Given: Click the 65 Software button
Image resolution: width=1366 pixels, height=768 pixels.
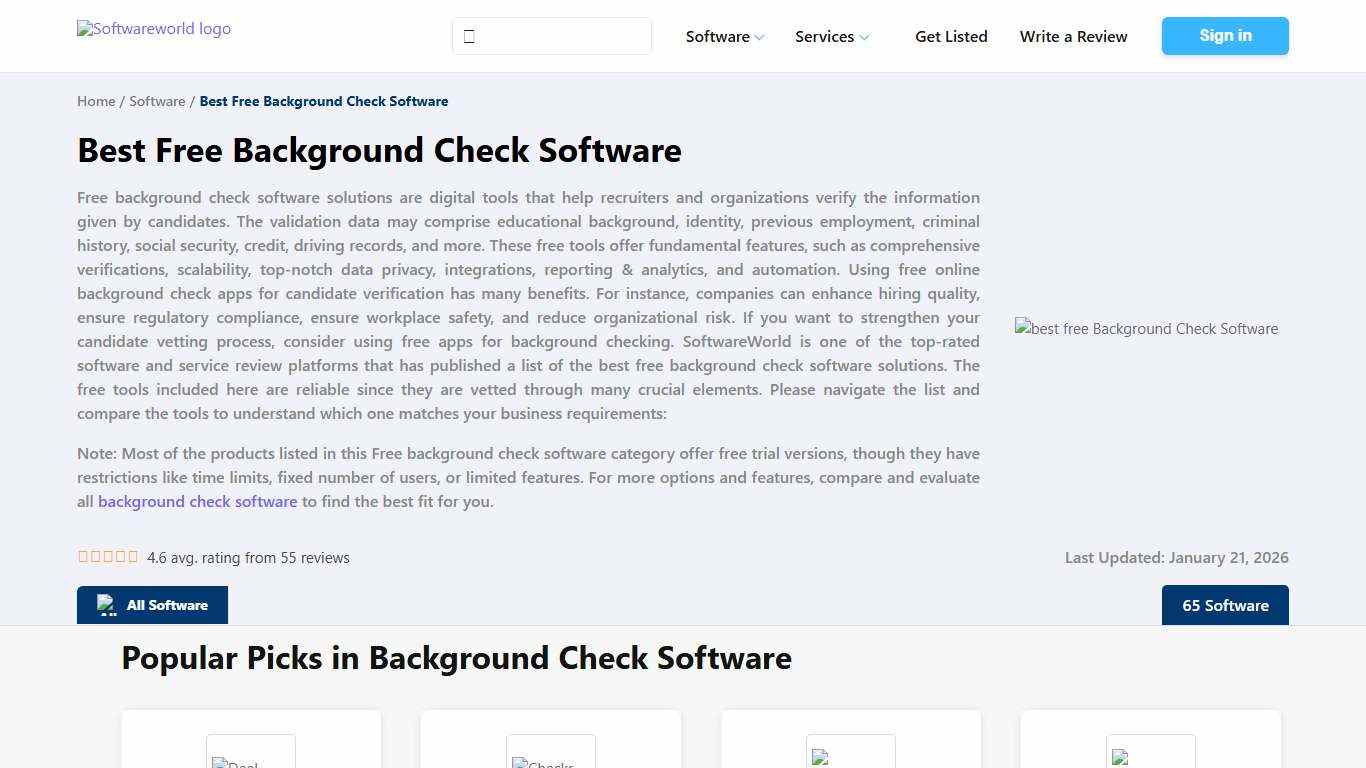Looking at the screenshot, I should pos(1225,605).
